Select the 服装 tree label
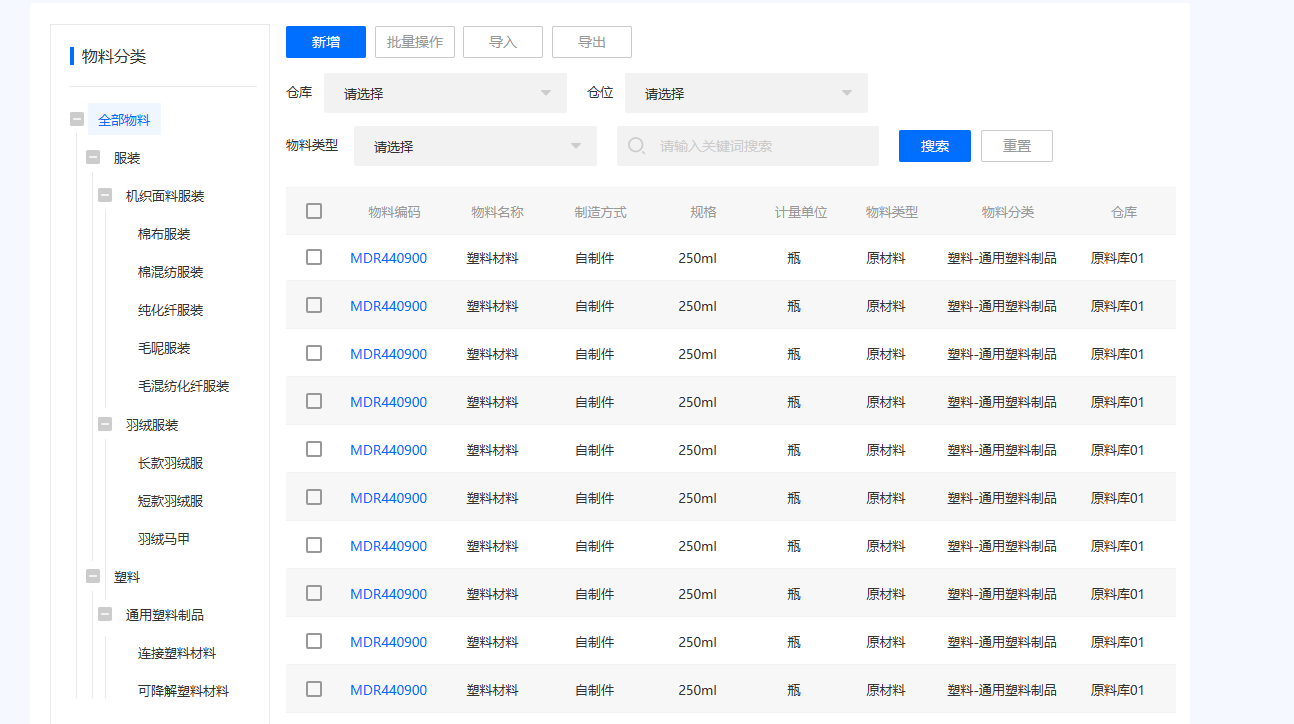The image size is (1294, 724). pyautogui.click(x=127, y=158)
